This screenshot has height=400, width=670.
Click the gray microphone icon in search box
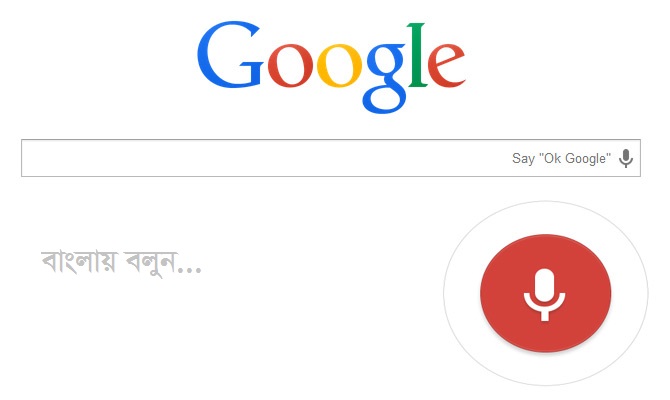point(626,159)
